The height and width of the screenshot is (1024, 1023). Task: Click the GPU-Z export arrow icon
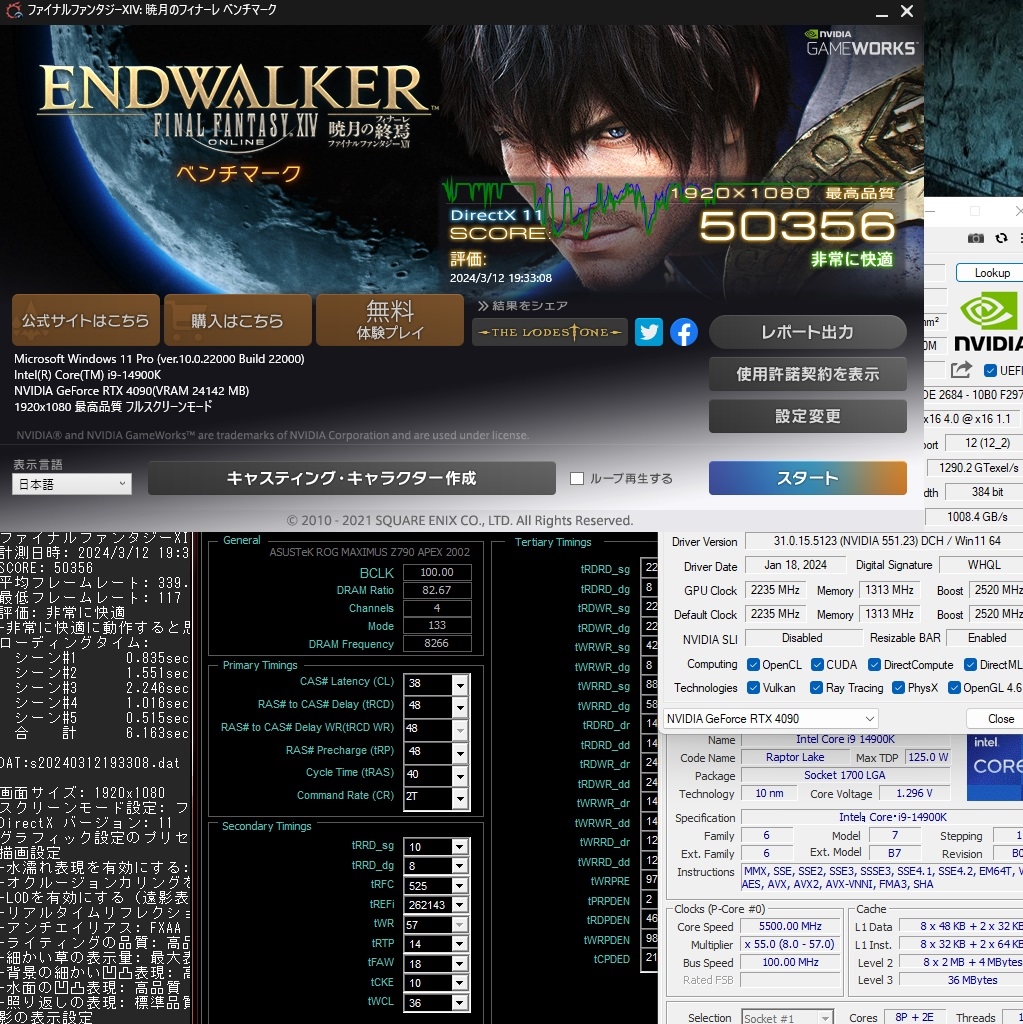pyautogui.click(x=959, y=369)
